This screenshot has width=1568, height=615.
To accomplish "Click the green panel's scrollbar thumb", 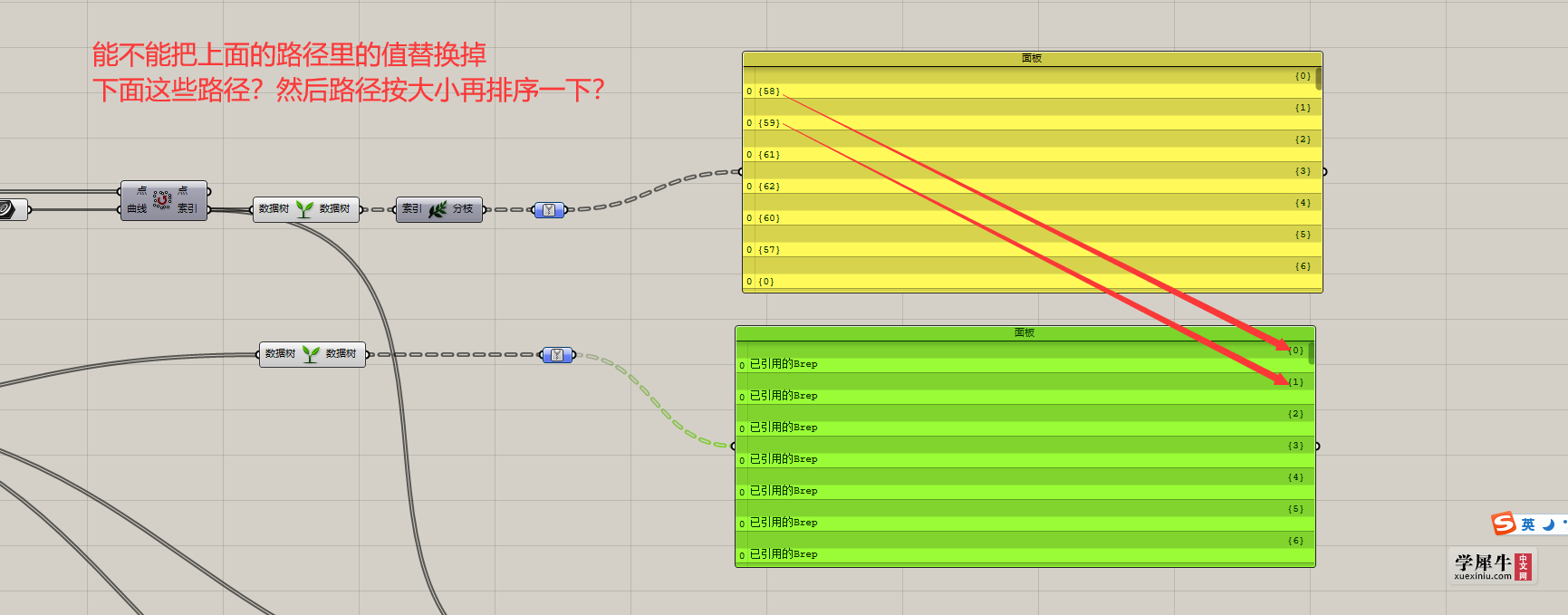I will coord(1312,352).
